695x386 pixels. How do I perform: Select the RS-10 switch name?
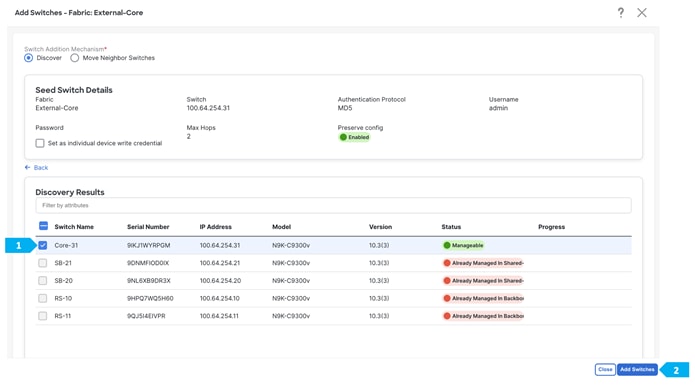[x=63, y=298]
